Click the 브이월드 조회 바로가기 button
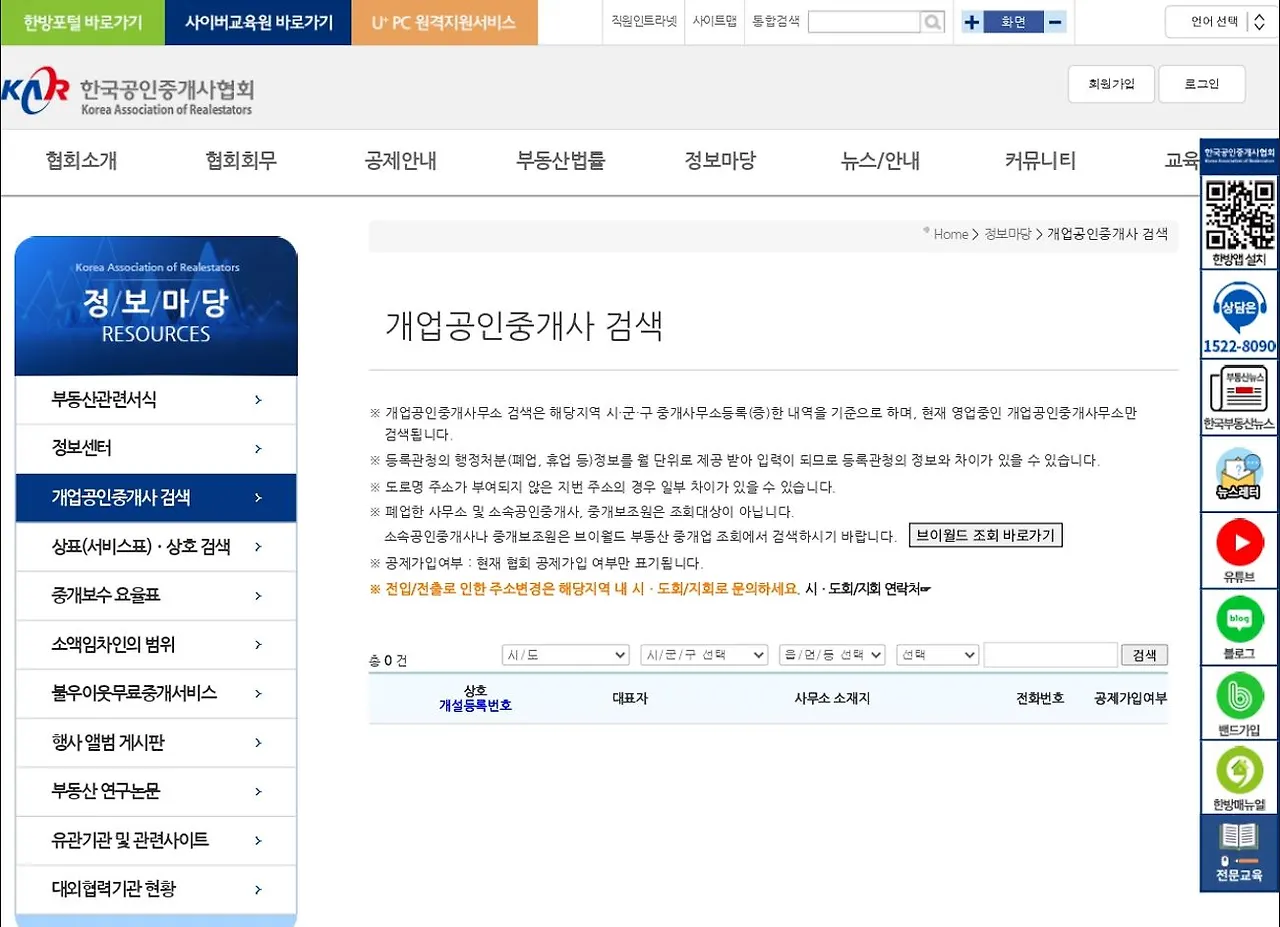 pos(985,535)
